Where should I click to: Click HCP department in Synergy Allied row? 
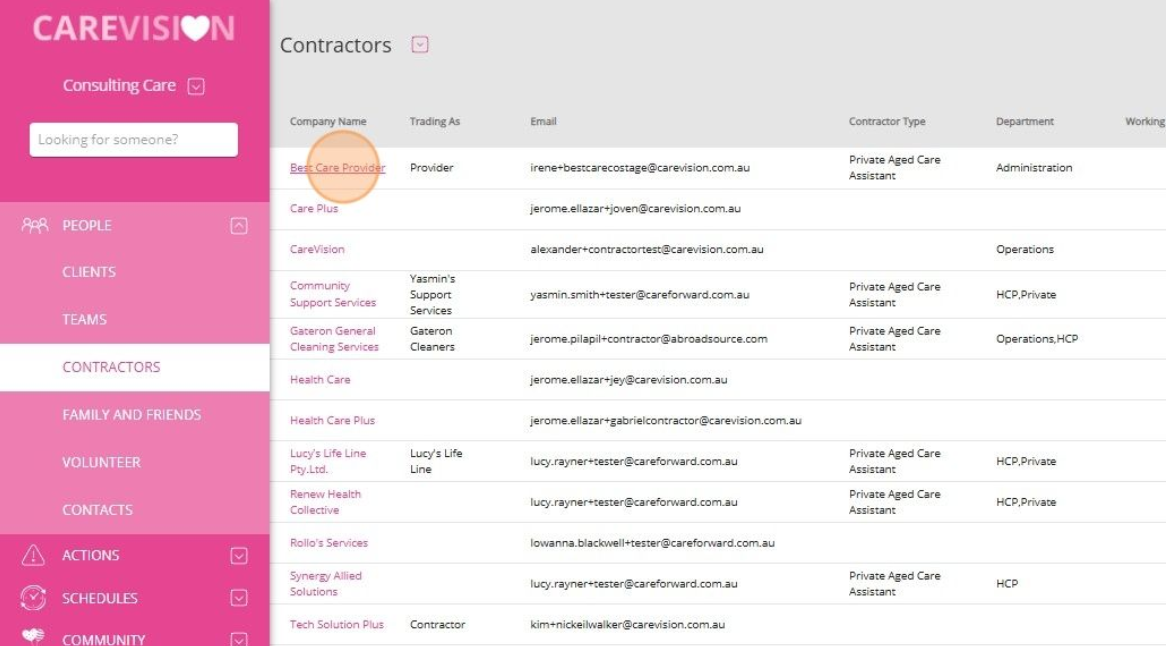(1007, 584)
